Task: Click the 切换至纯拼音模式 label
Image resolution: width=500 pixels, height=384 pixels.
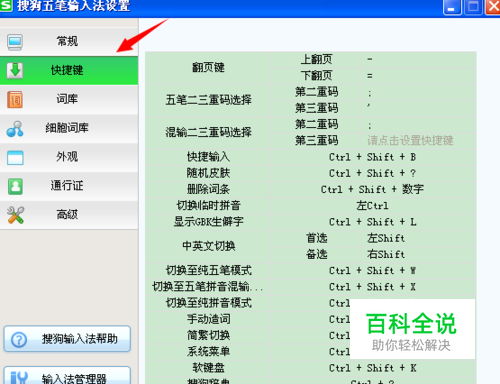Action: pos(208,303)
